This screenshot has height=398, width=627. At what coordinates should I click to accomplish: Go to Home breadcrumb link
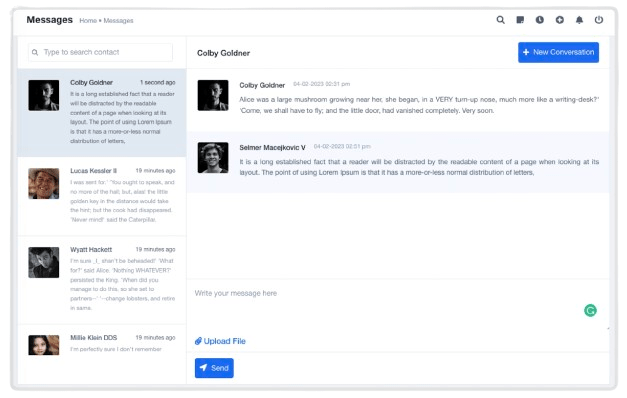pos(88,21)
